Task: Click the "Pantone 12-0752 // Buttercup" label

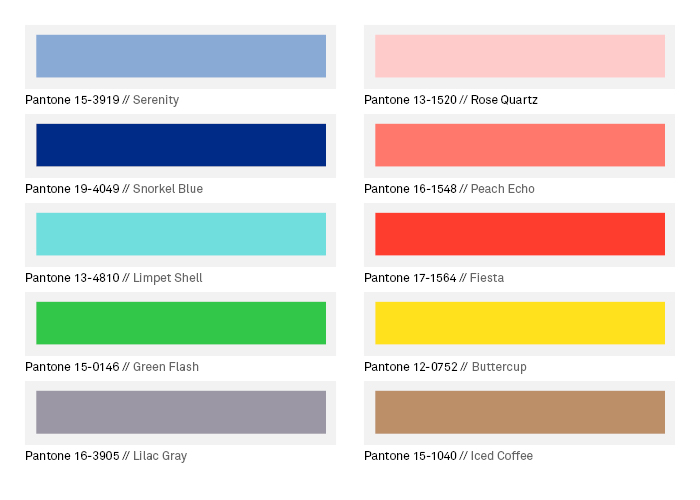Action: point(445,367)
